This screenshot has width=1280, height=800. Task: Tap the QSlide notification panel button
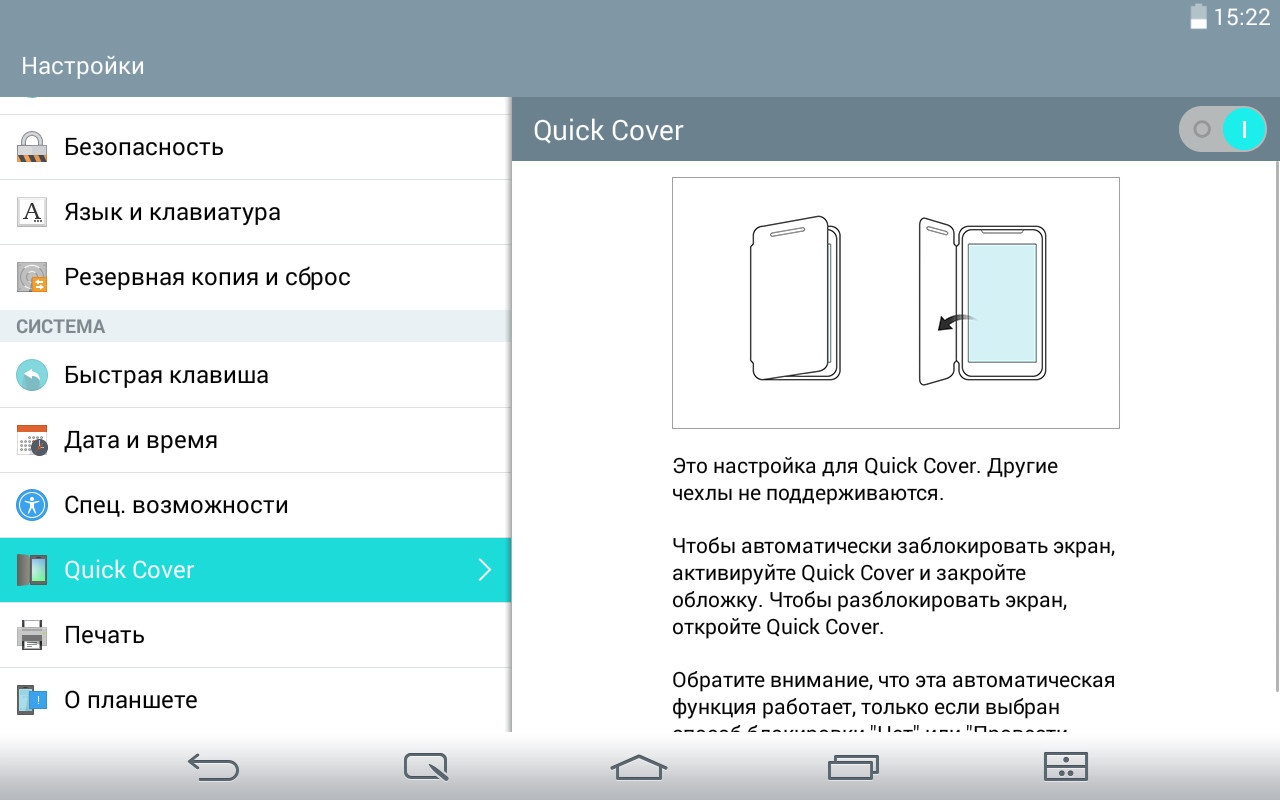pos(1065,767)
